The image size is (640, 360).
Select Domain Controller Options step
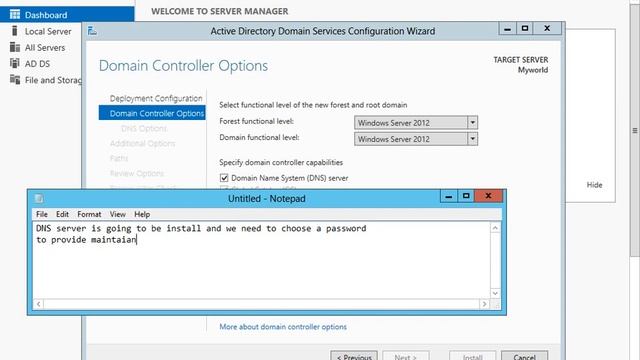(x=152, y=113)
